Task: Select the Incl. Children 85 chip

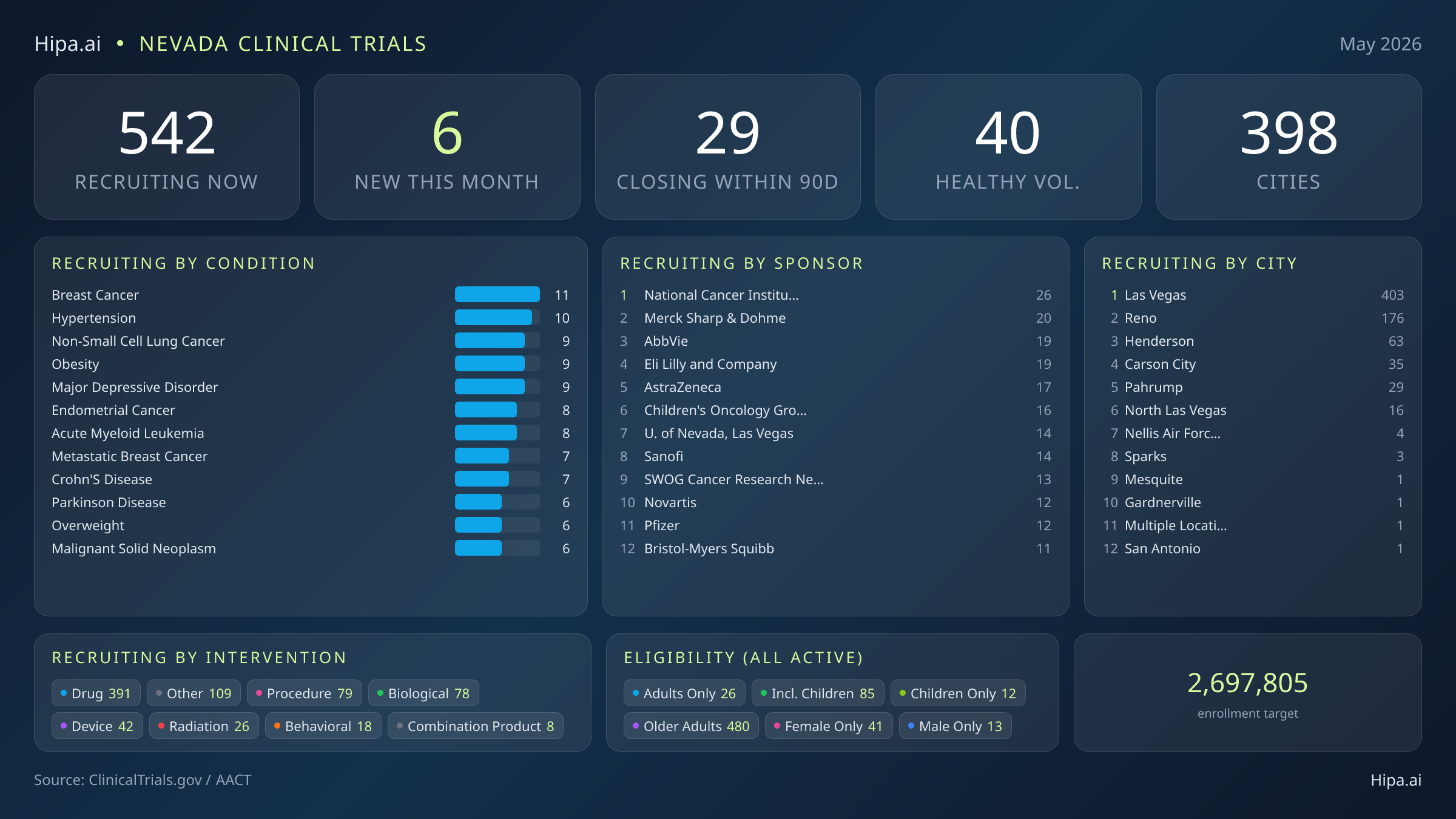Action: point(818,693)
